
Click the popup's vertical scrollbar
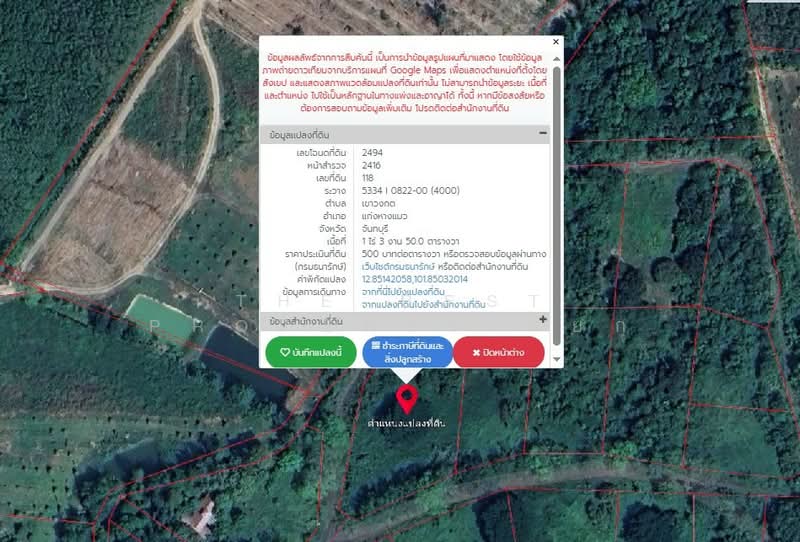(x=557, y=200)
